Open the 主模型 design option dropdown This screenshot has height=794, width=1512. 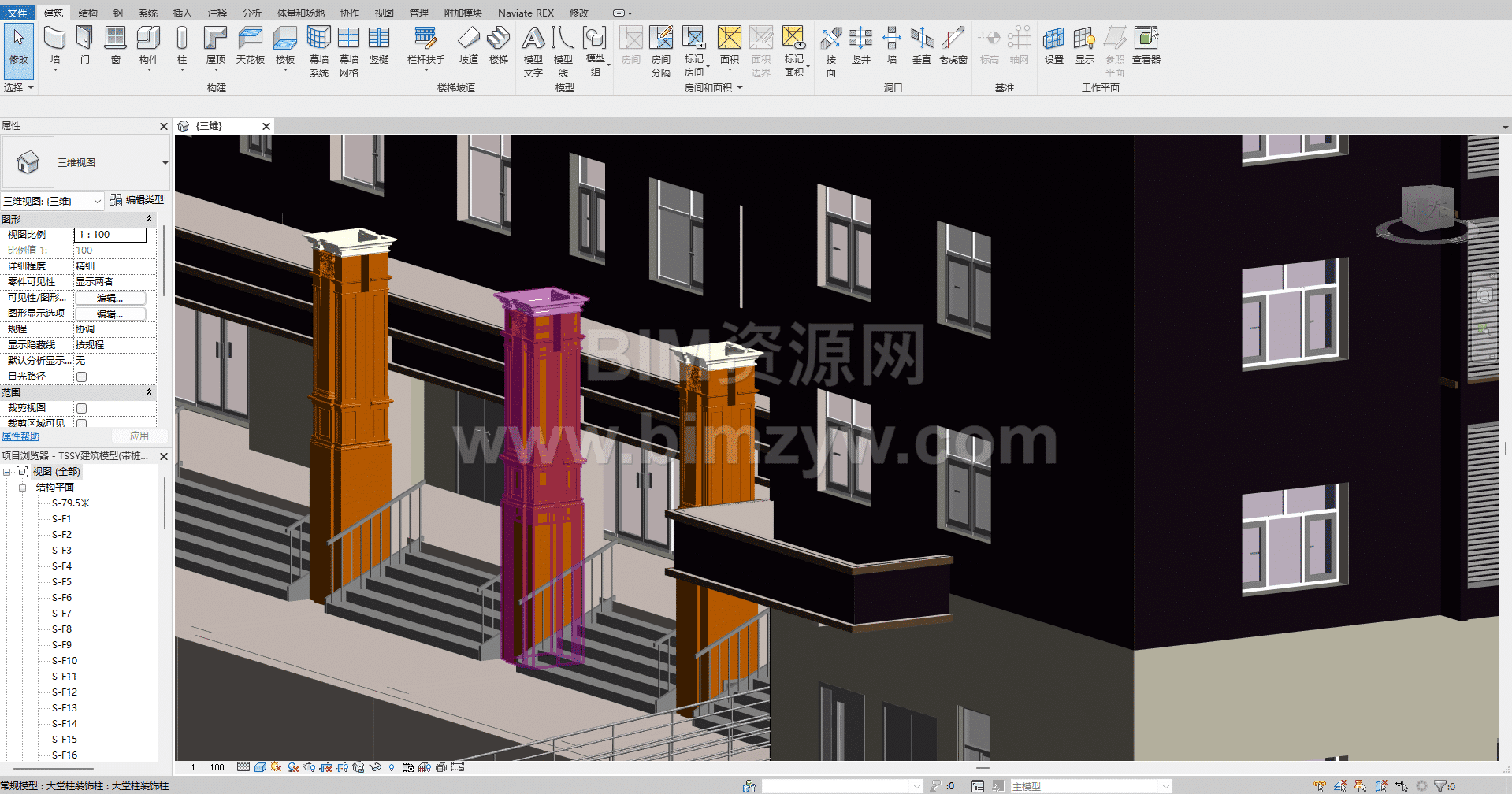pyautogui.click(x=1091, y=786)
